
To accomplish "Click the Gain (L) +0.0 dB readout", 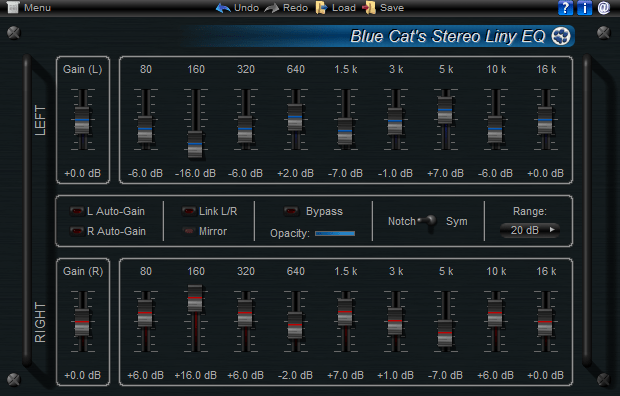I will [83, 173].
